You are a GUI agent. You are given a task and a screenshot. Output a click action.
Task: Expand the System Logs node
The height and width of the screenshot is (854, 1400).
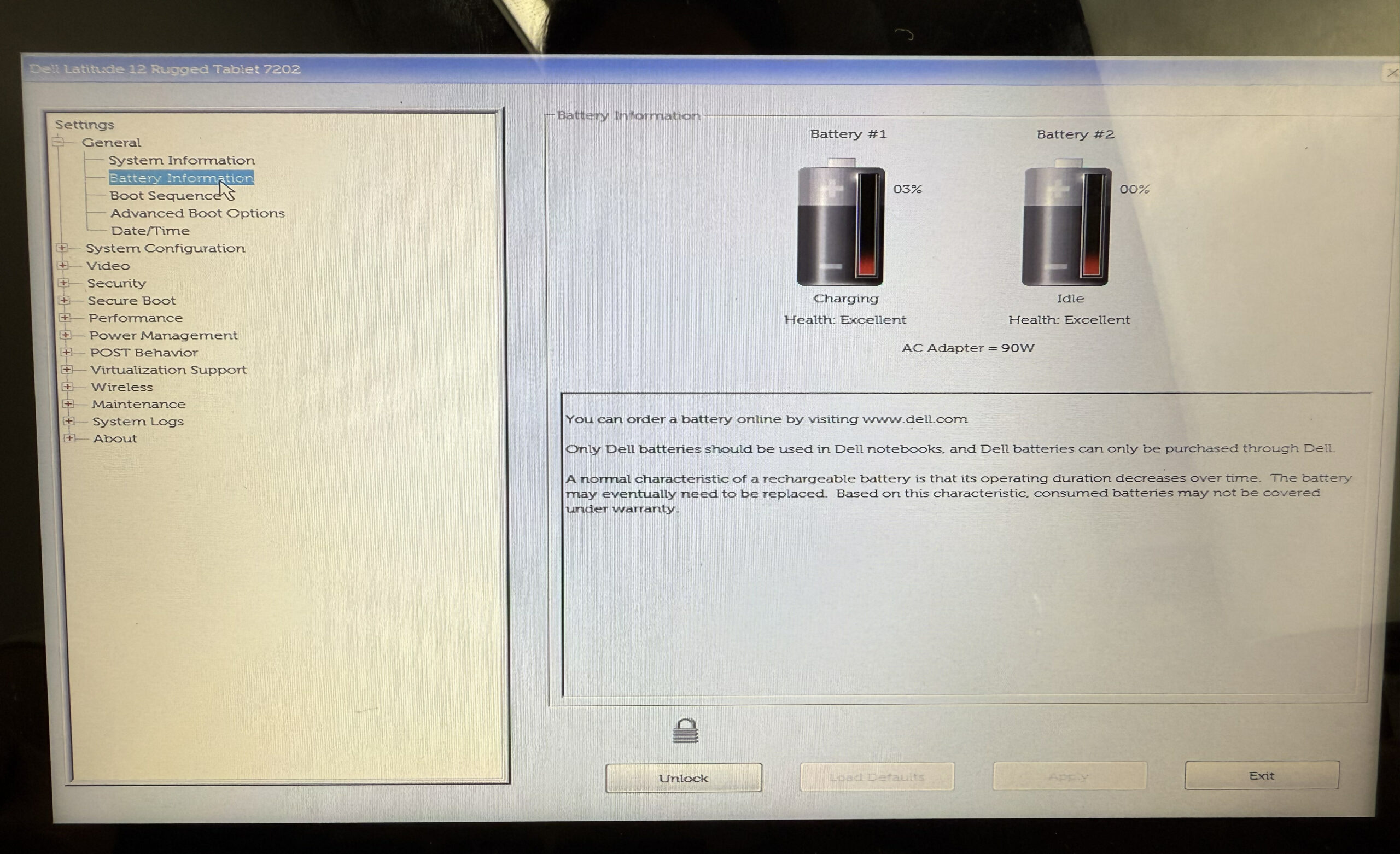click(68, 421)
